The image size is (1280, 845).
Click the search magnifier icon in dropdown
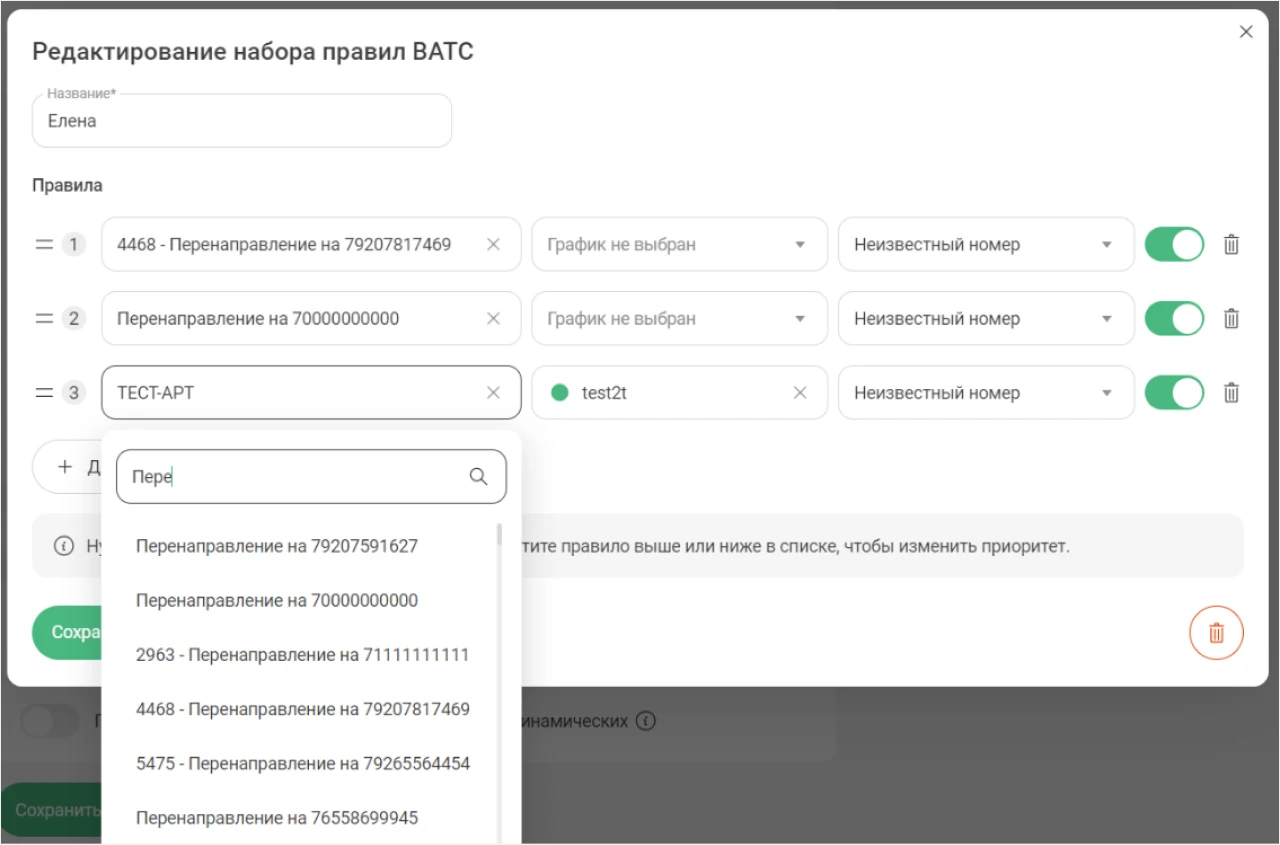[479, 477]
